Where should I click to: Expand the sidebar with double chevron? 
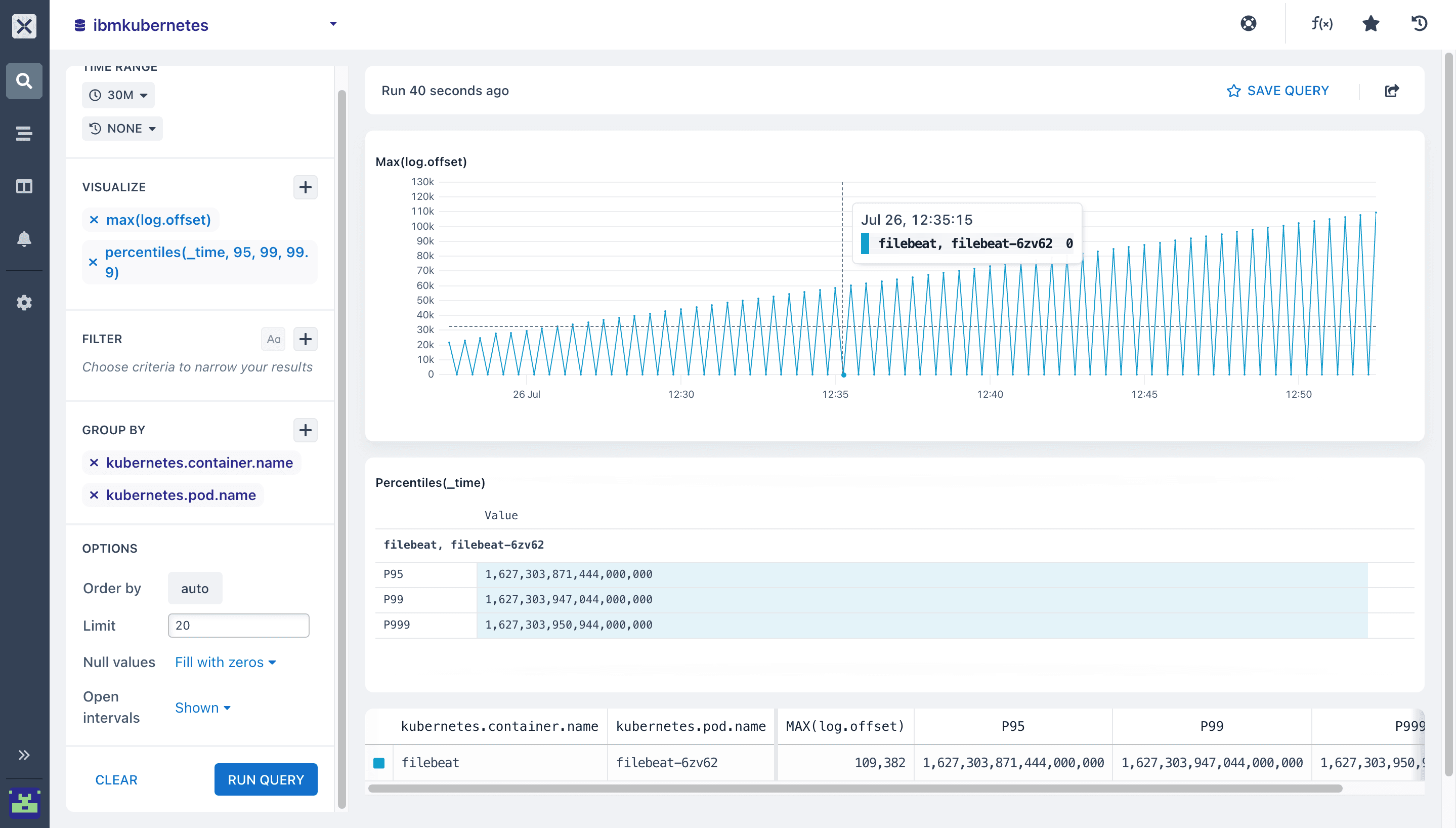[24, 755]
